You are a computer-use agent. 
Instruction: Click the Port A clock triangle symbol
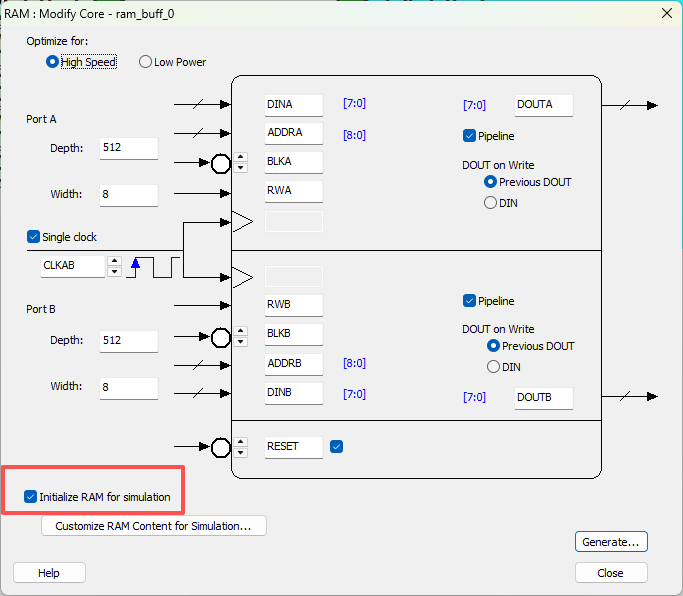243,222
